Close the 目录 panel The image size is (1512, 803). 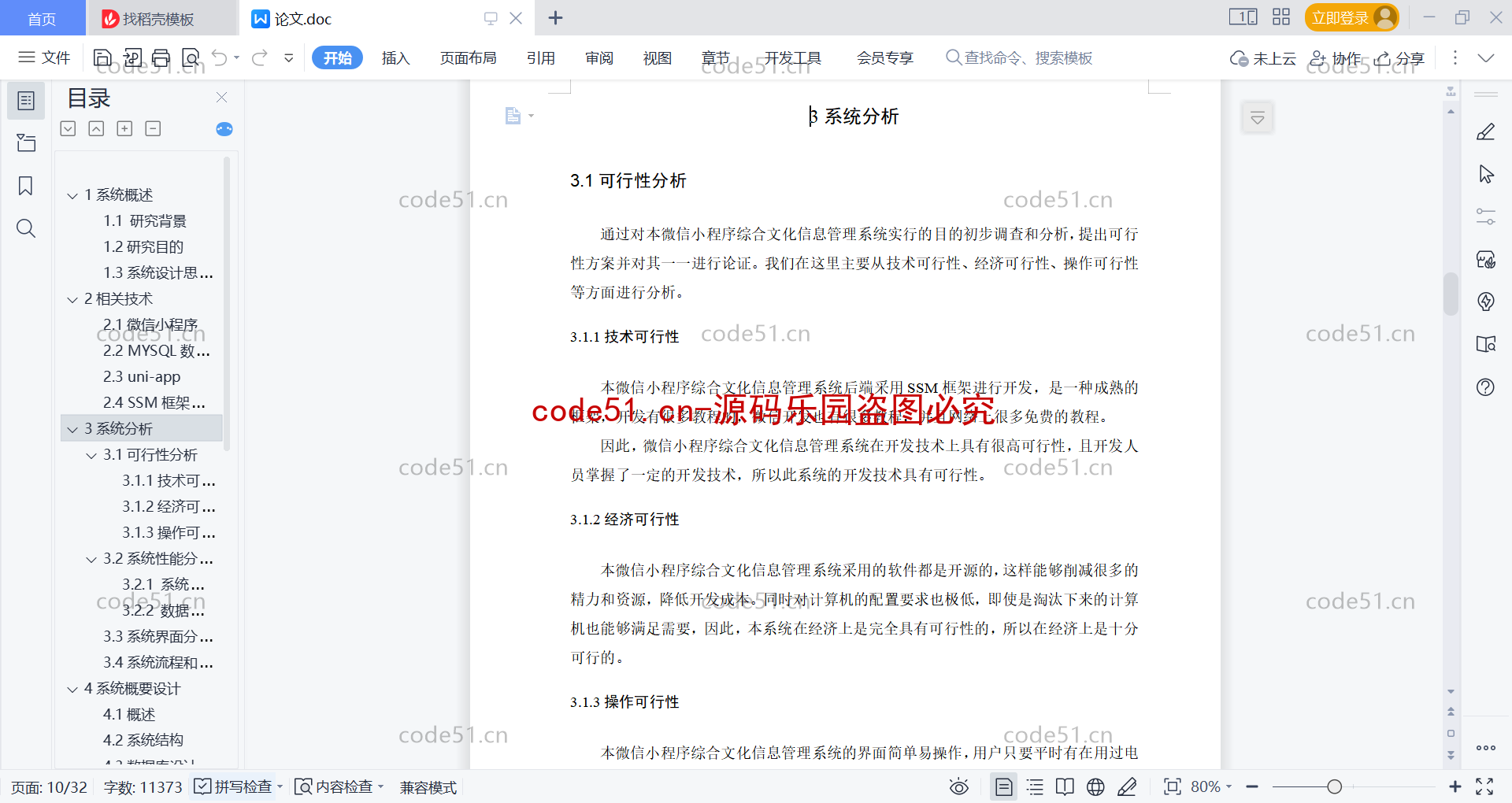click(221, 98)
